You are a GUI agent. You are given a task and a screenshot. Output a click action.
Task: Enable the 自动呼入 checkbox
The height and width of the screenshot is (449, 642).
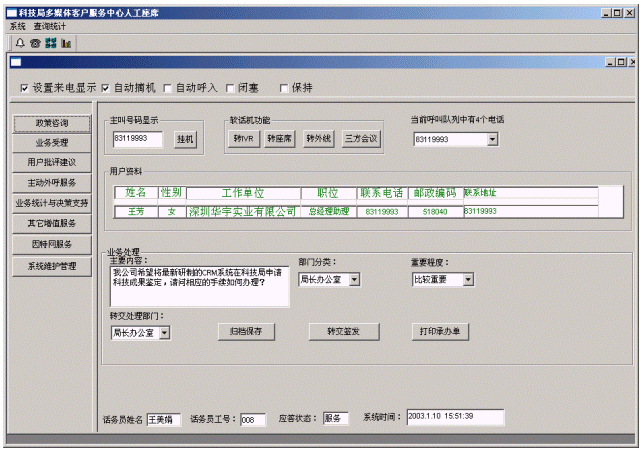point(167,88)
